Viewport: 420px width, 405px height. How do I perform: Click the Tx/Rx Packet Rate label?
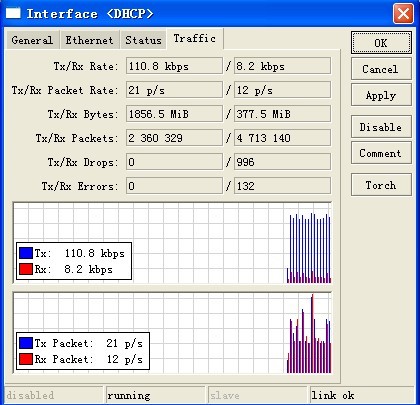pyautogui.click(x=65, y=90)
